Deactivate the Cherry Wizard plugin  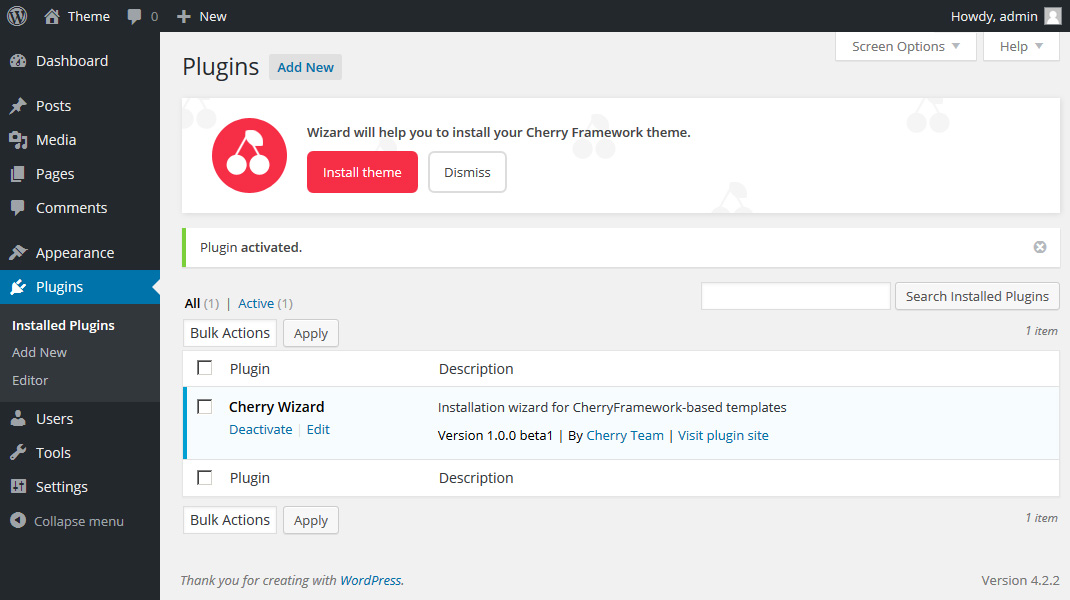[261, 429]
